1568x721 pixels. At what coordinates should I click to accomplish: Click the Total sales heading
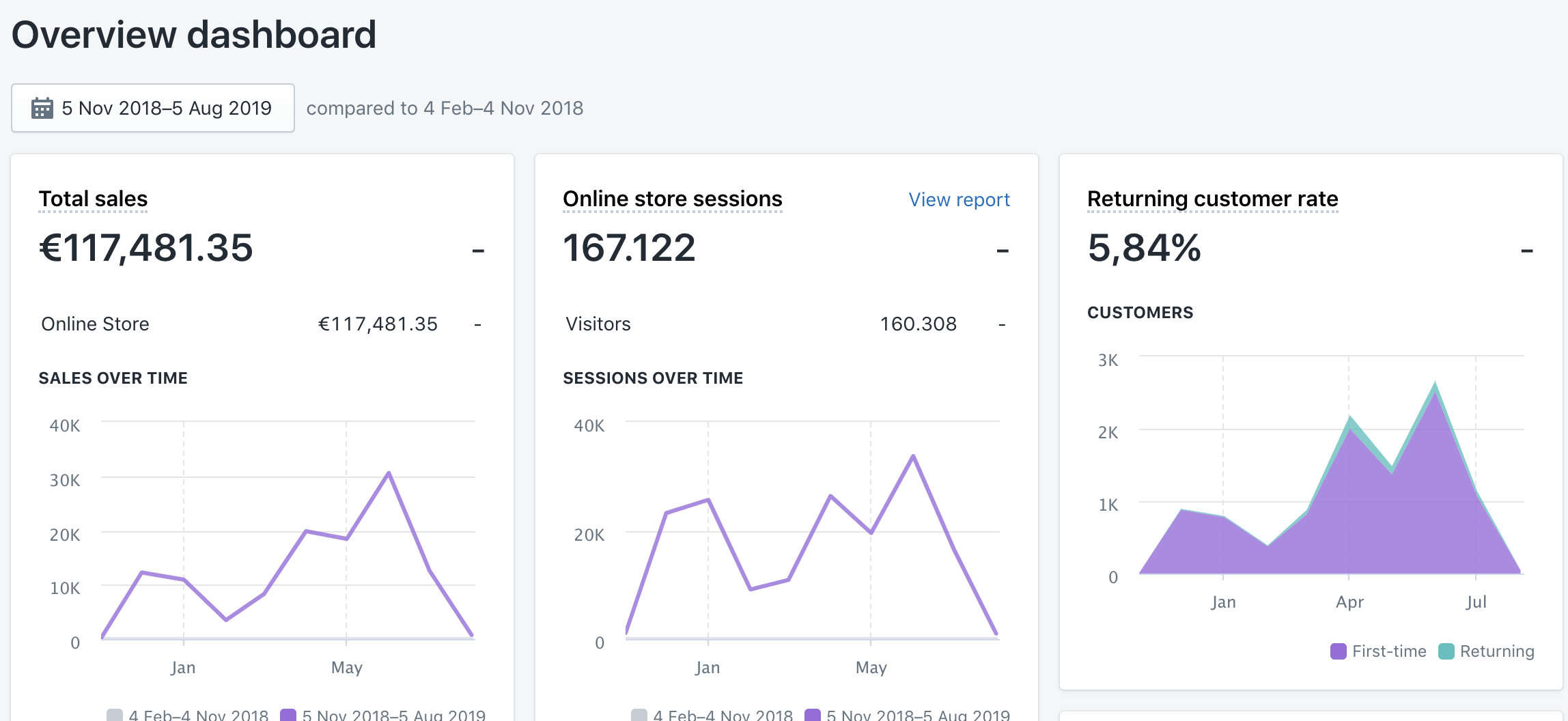[93, 199]
